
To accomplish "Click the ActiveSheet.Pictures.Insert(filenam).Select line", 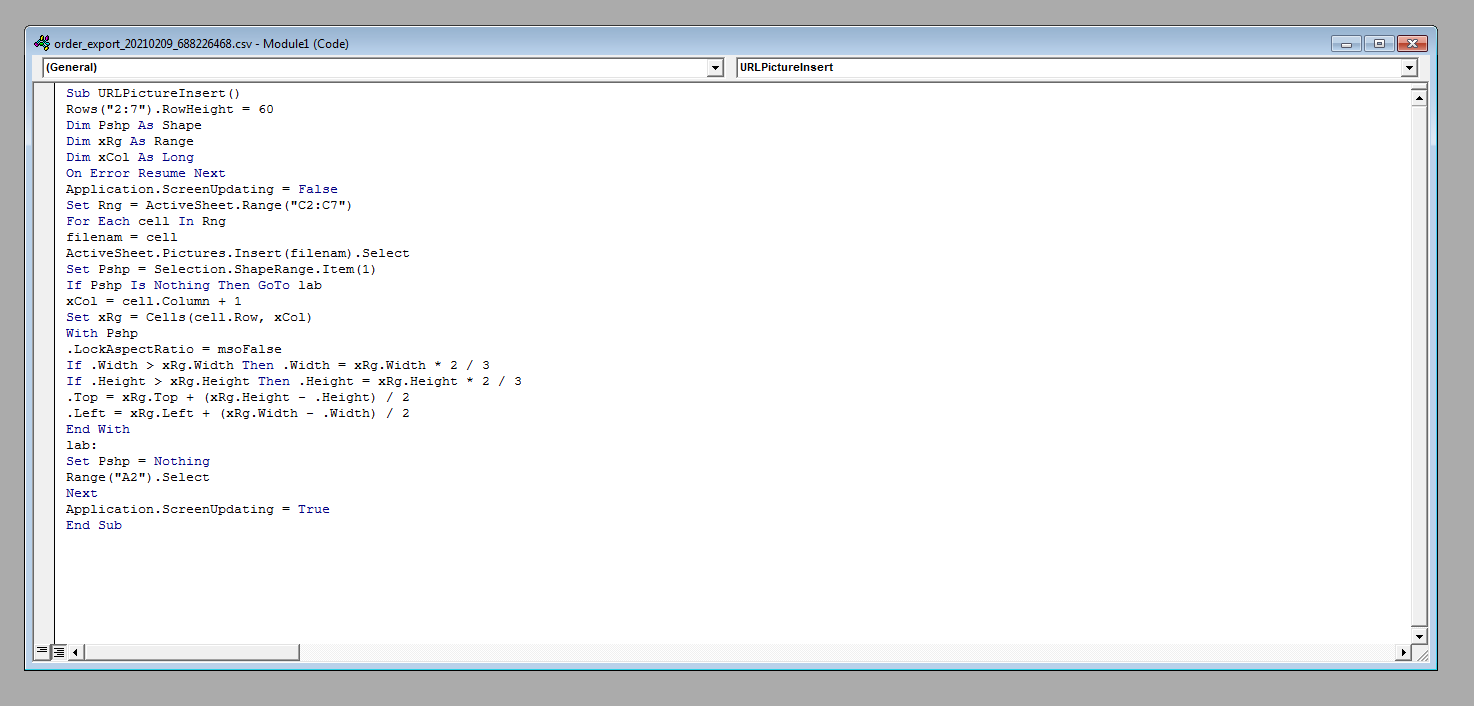I will click(238, 253).
